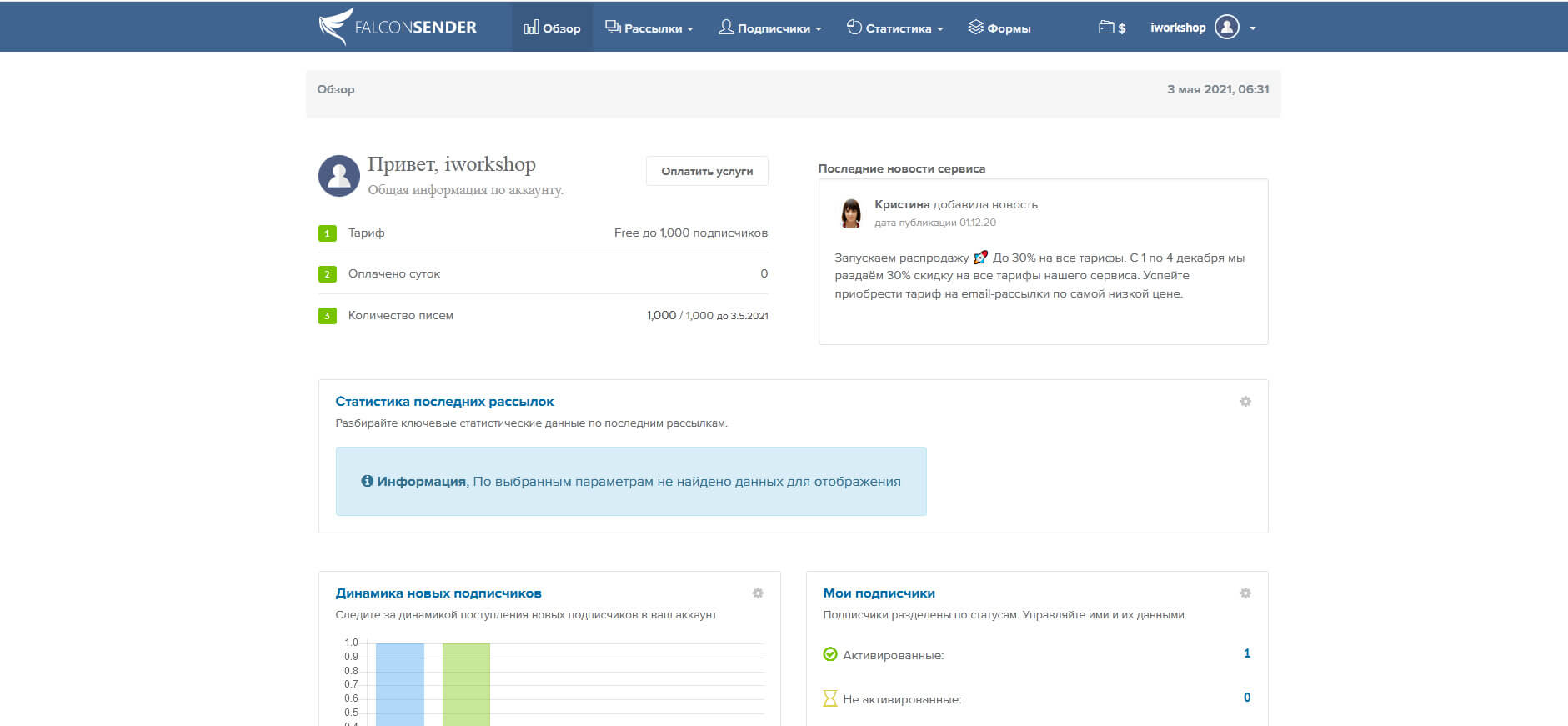Image resolution: width=1568 pixels, height=726 pixels.
Task: Open the Статистика dropdown menu
Action: click(895, 28)
